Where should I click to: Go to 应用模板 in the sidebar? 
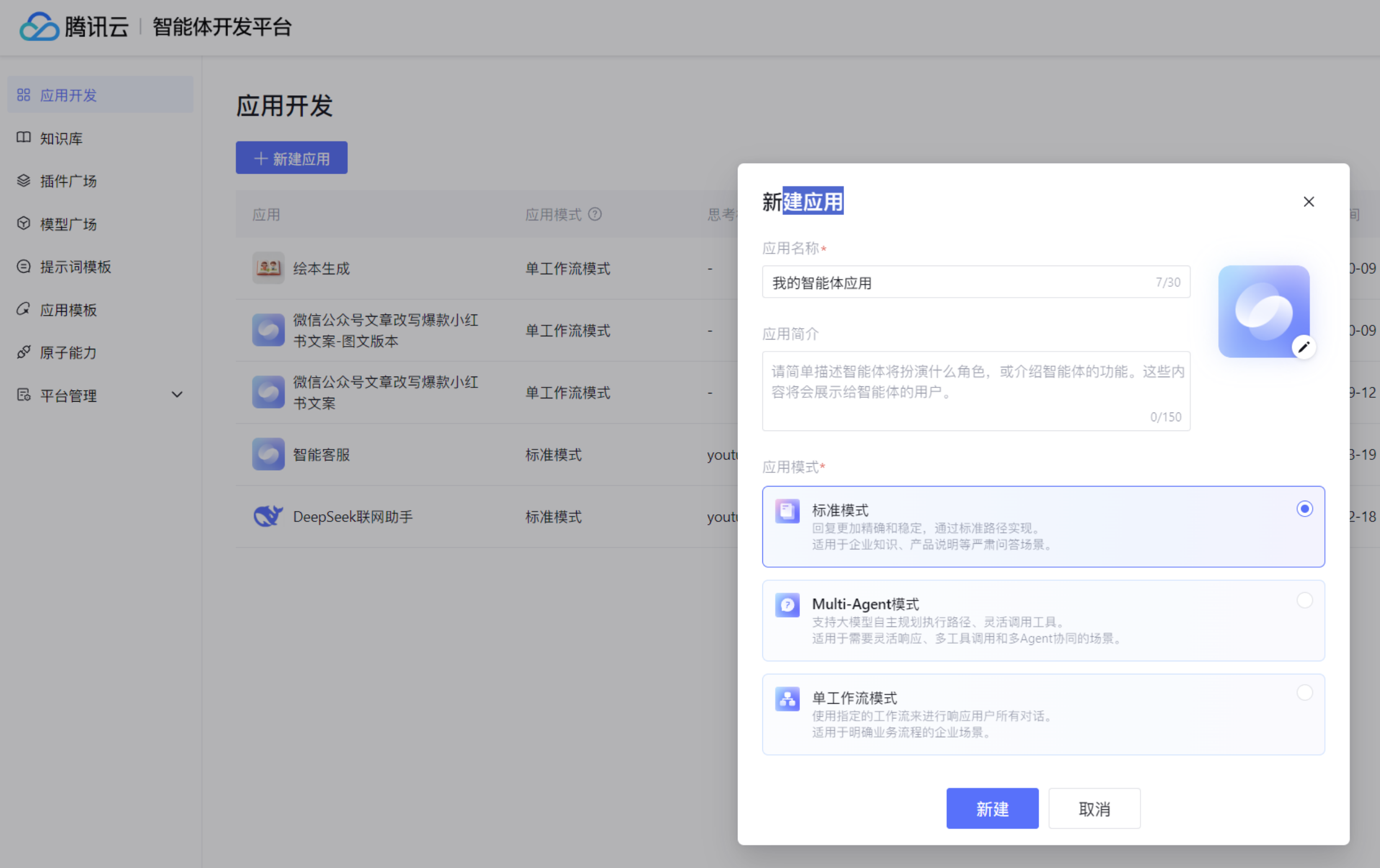tap(67, 310)
